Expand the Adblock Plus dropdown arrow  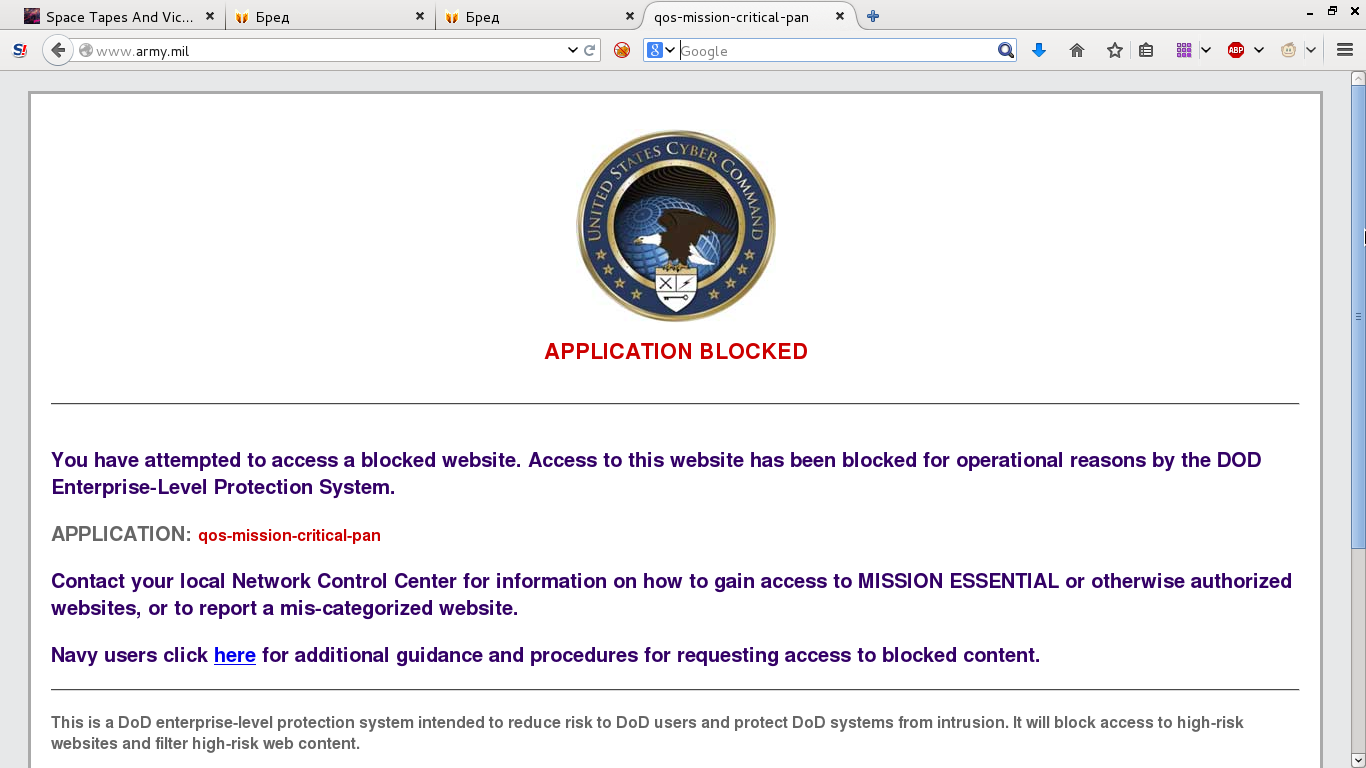point(1259,50)
